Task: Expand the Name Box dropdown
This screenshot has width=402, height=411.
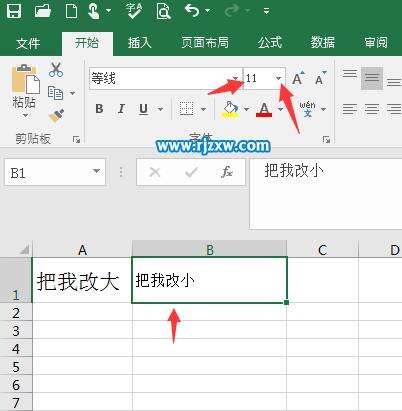Action: click(97, 171)
